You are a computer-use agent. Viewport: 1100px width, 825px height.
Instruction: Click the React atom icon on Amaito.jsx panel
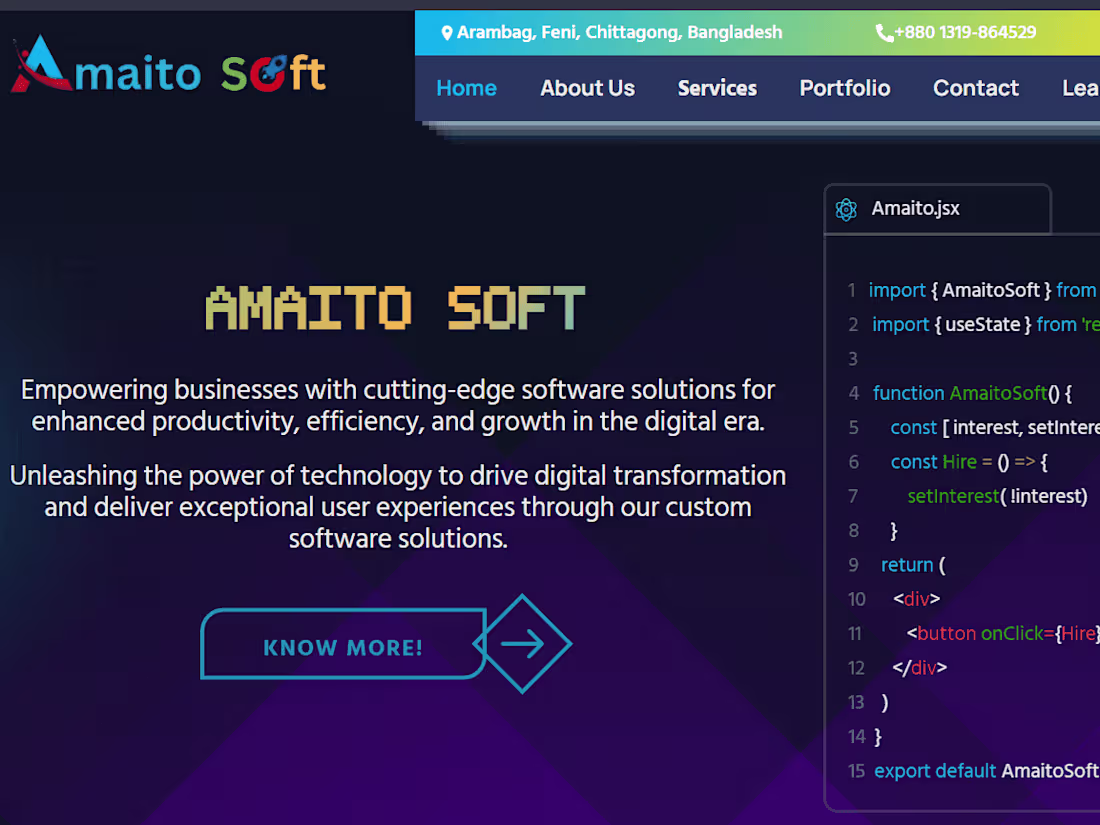[x=847, y=209]
